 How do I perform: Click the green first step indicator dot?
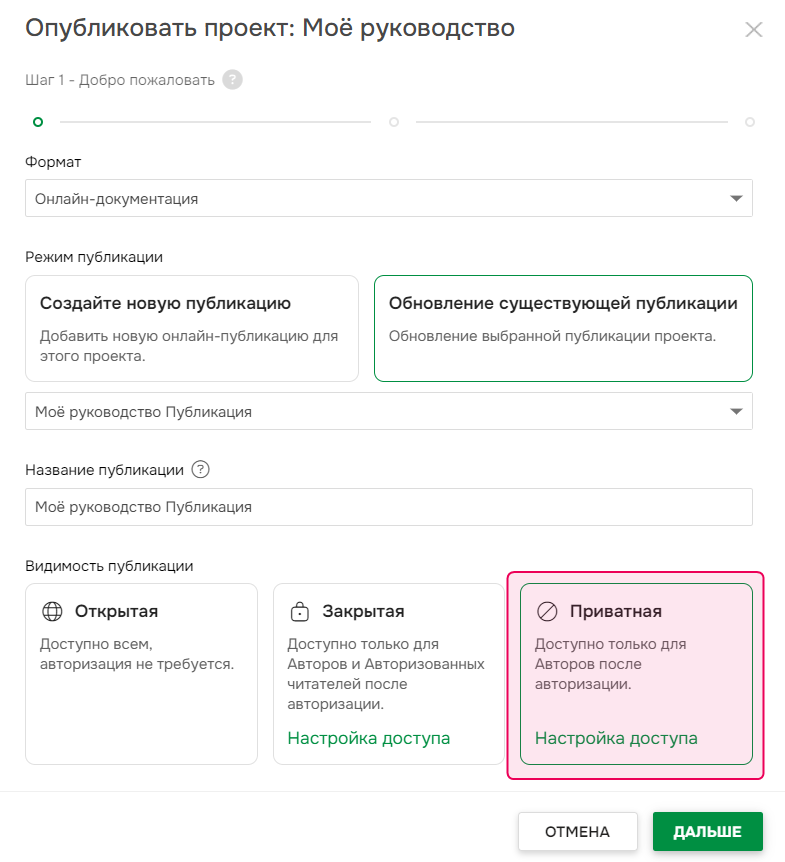click(37, 121)
